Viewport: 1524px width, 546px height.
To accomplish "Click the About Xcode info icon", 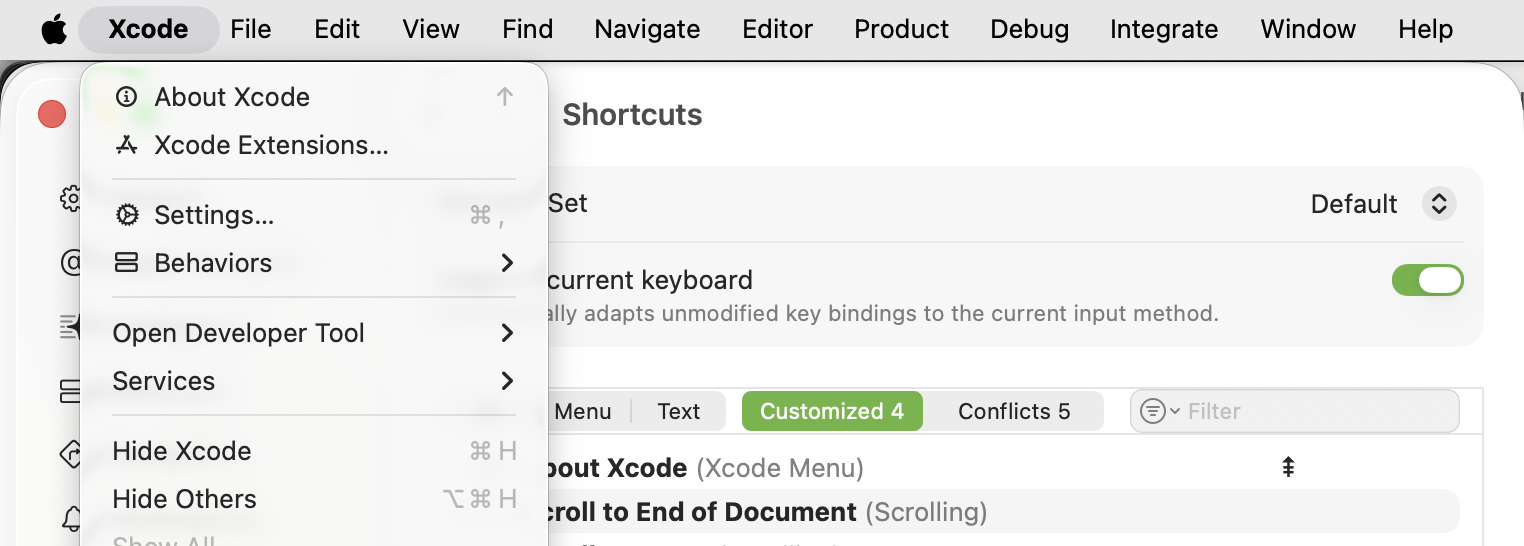I will click(x=127, y=97).
